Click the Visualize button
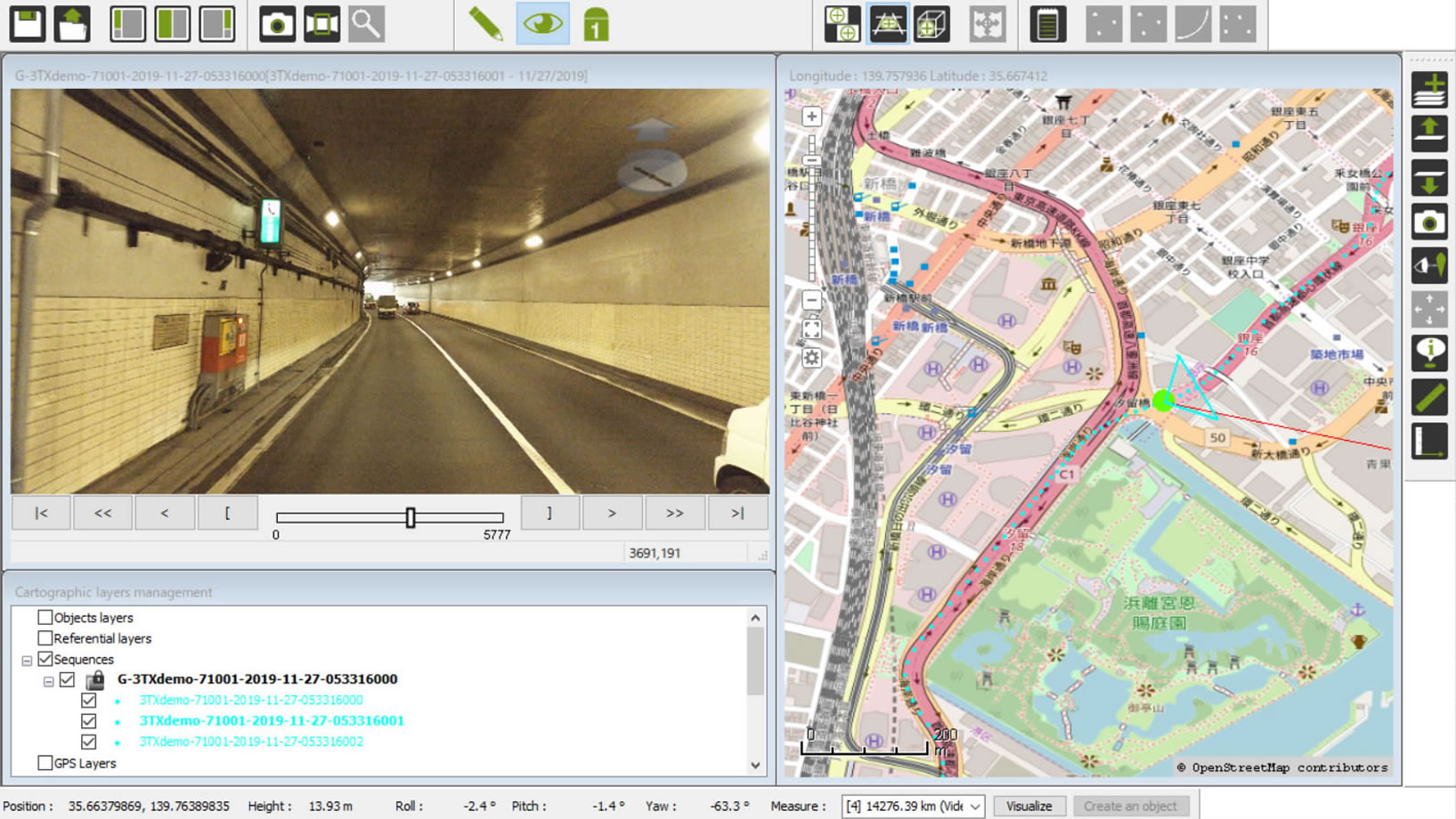Screen dimensions: 1456x819 pos(1029,807)
